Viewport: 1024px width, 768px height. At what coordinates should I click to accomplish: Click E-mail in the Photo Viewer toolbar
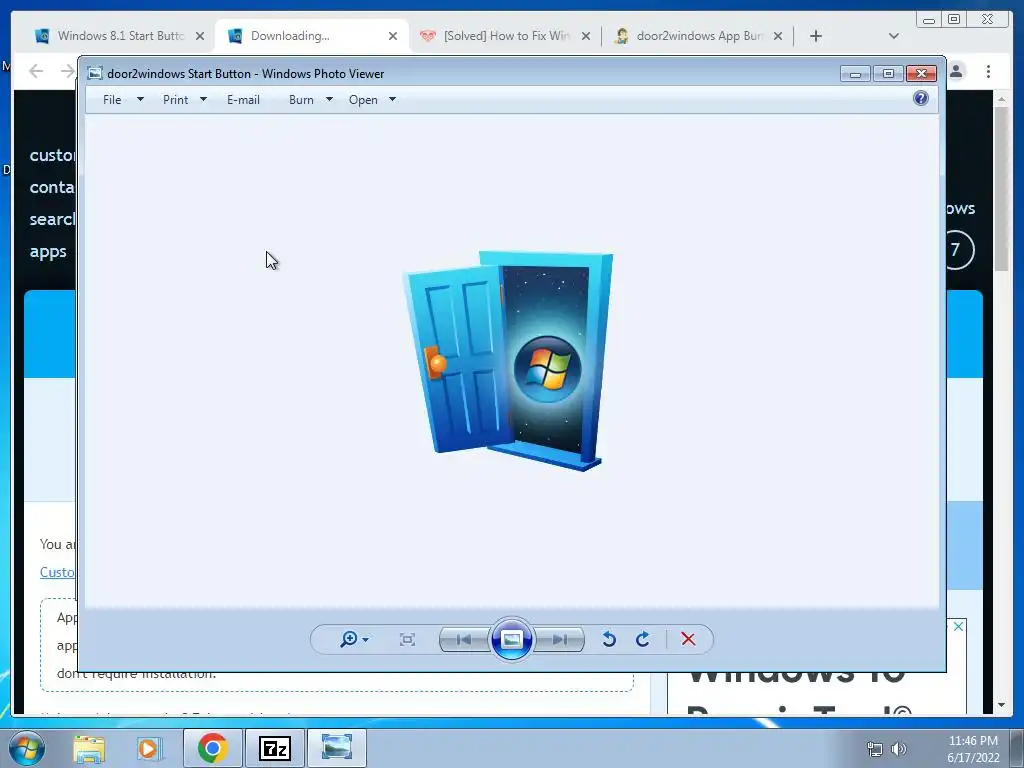[243, 100]
